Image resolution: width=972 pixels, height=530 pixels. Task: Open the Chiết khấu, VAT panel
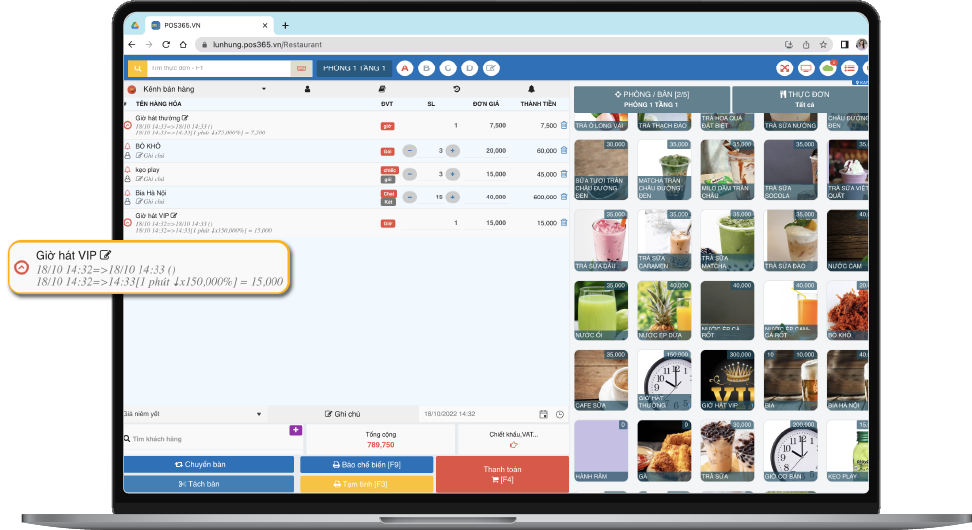click(513, 439)
